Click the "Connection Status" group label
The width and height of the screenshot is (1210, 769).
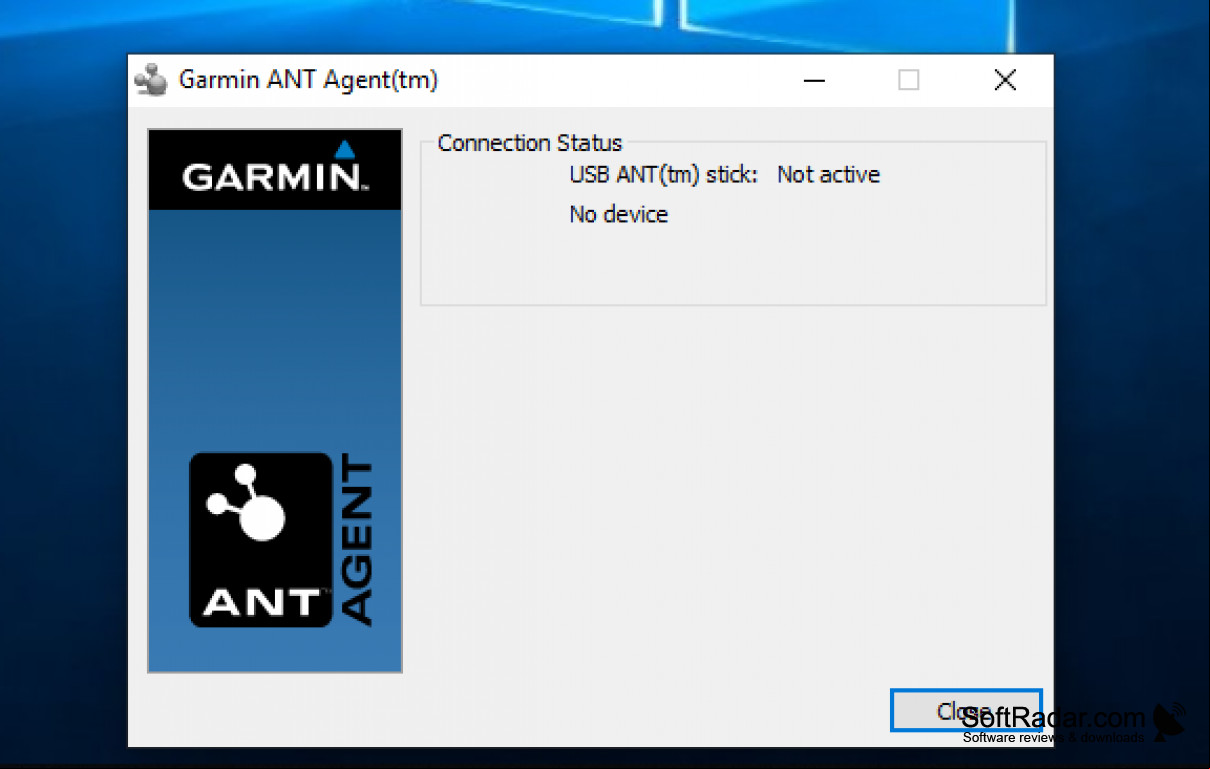[530, 143]
